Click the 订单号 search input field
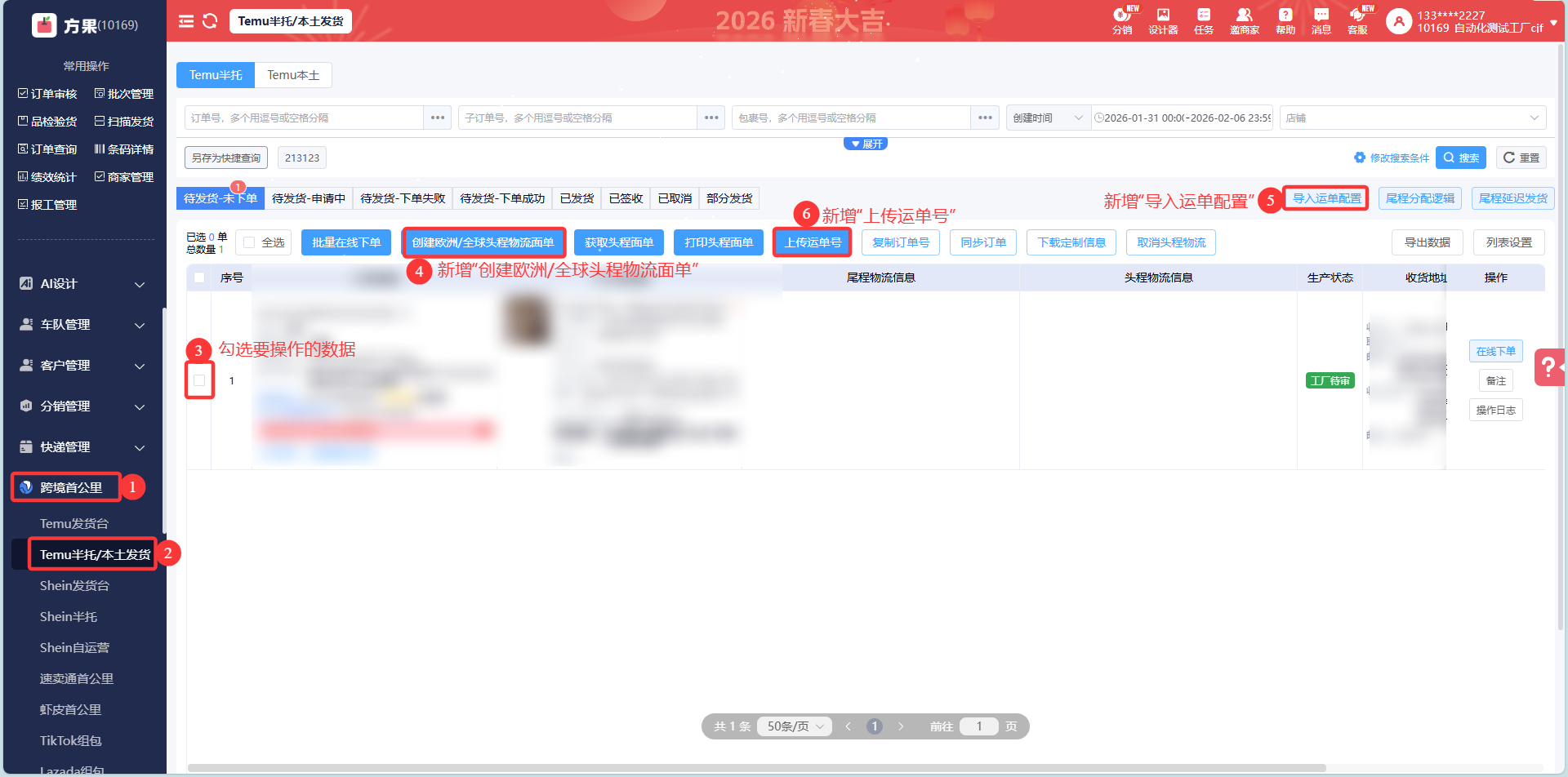Screen dimensions: 1568x777 [304, 118]
